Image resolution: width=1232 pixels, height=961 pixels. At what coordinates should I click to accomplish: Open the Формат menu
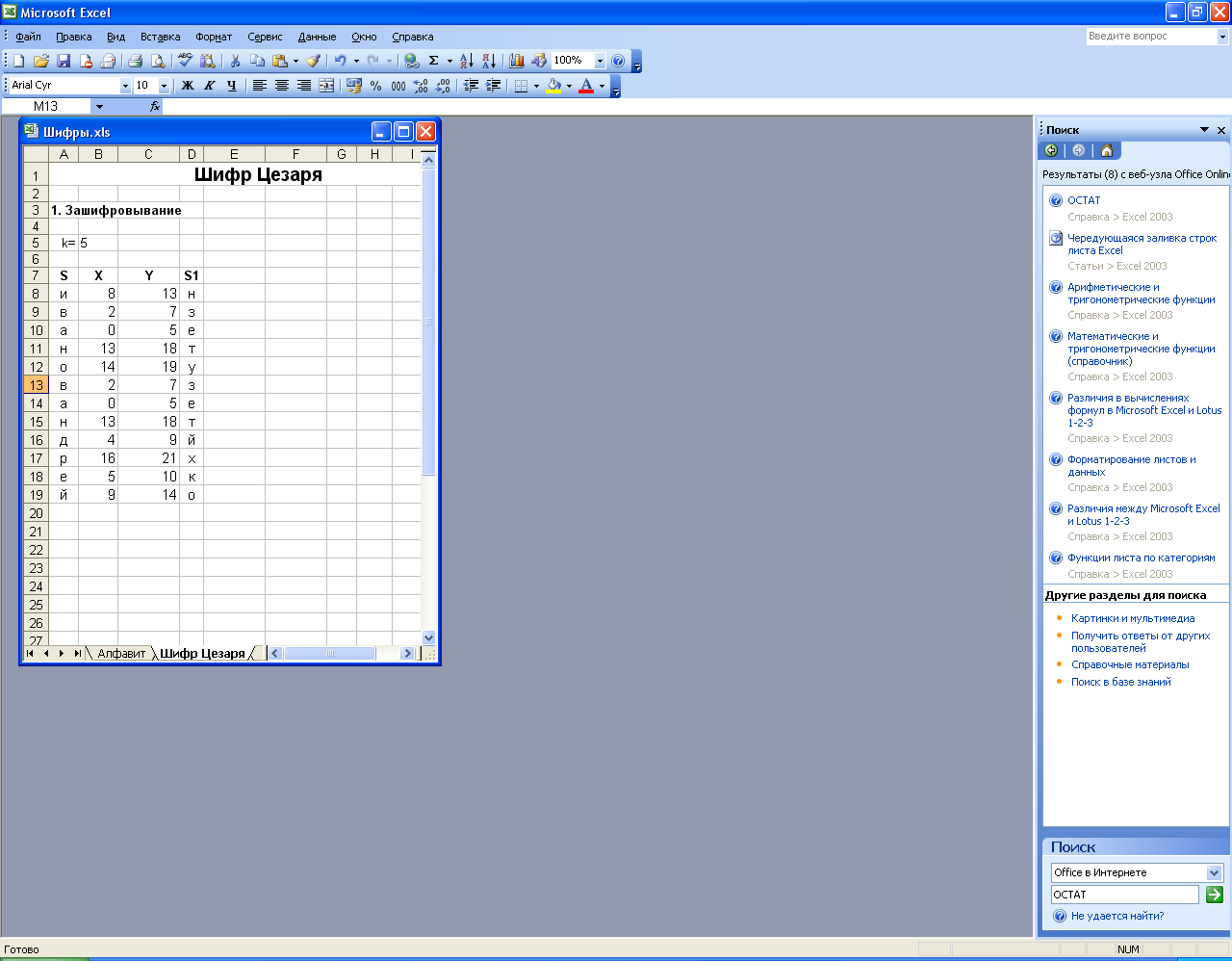coord(214,37)
